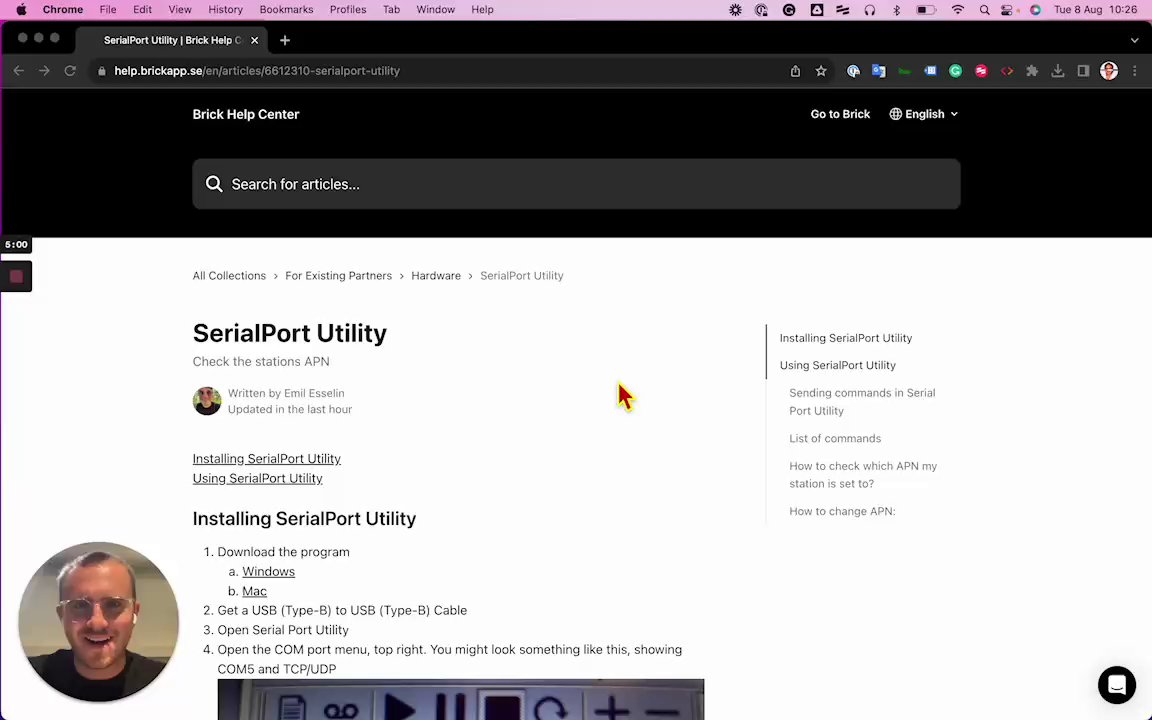Navigate to Hardware breadcrumb
This screenshot has height=720, width=1152.
[436, 276]
